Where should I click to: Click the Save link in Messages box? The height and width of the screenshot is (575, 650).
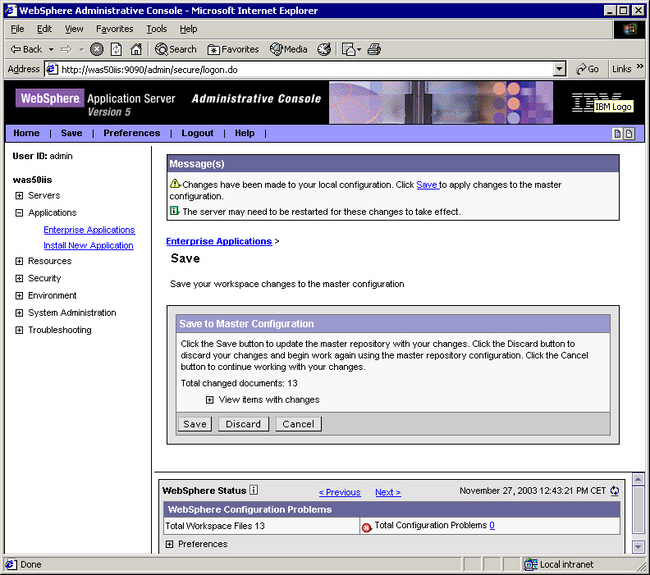[427, 185]
